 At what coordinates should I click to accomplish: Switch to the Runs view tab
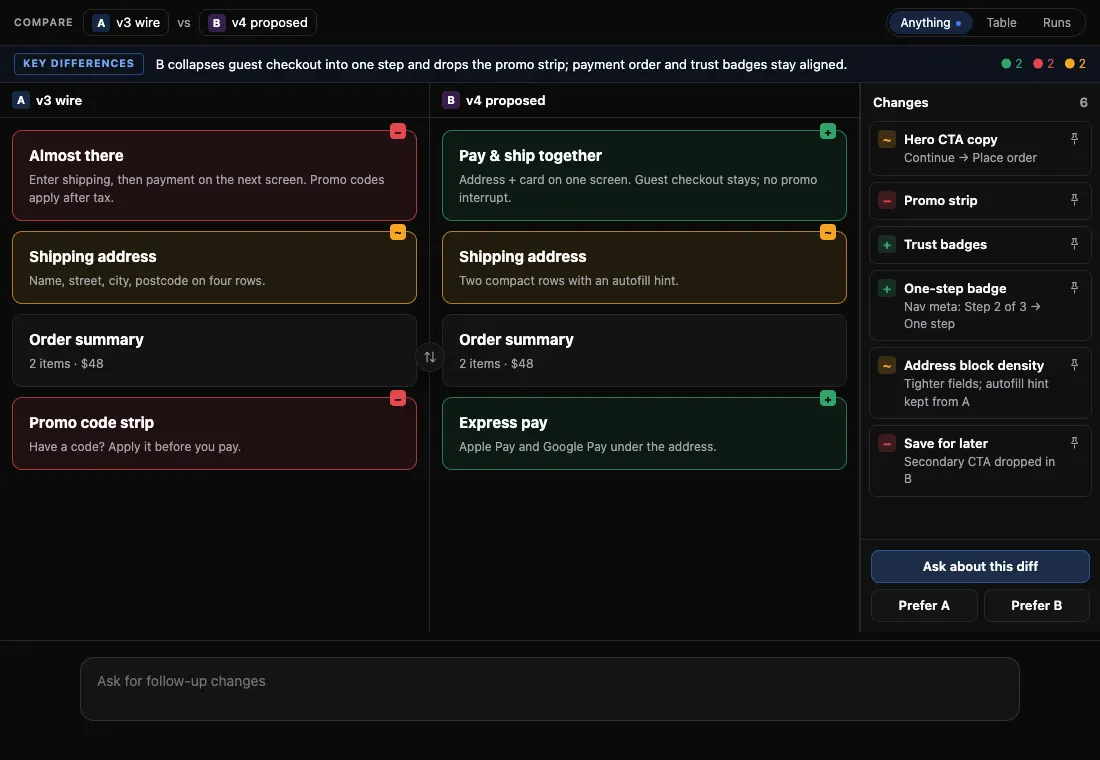(1057, 22)
